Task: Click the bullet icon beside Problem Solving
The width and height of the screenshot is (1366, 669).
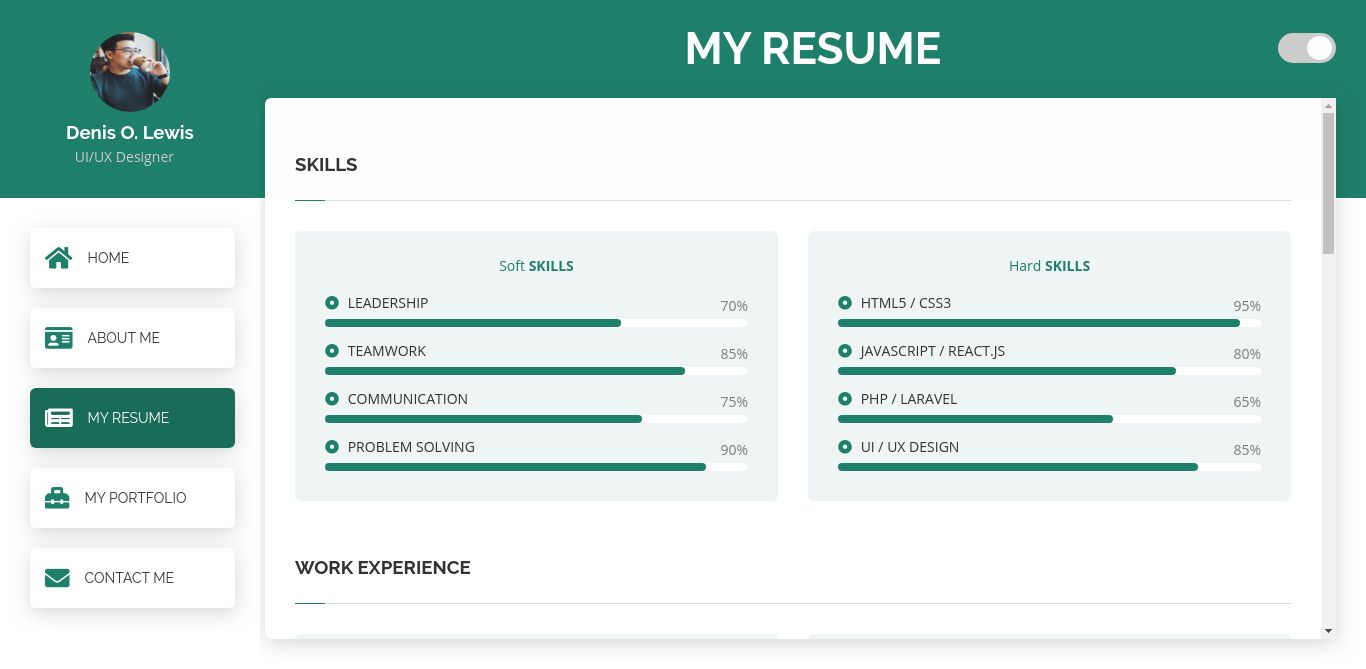Action: (332, 447)
